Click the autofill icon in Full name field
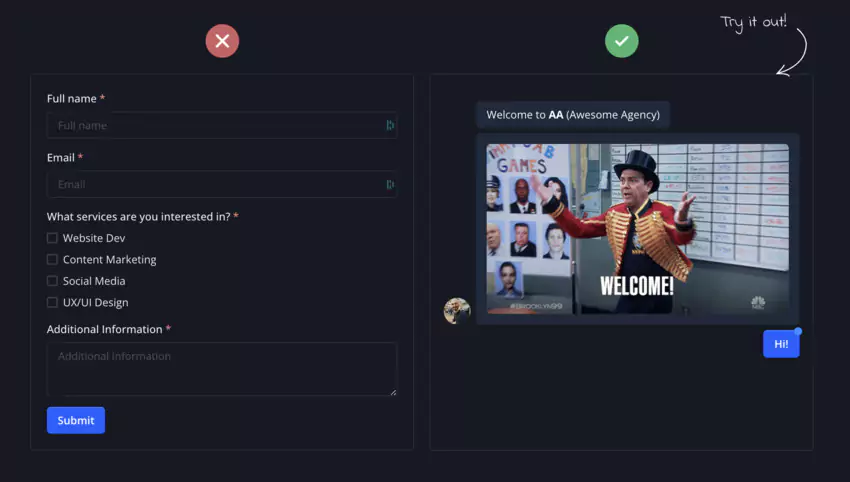The width and height of the screenshot is (850, 482). [x=390, y=125]
